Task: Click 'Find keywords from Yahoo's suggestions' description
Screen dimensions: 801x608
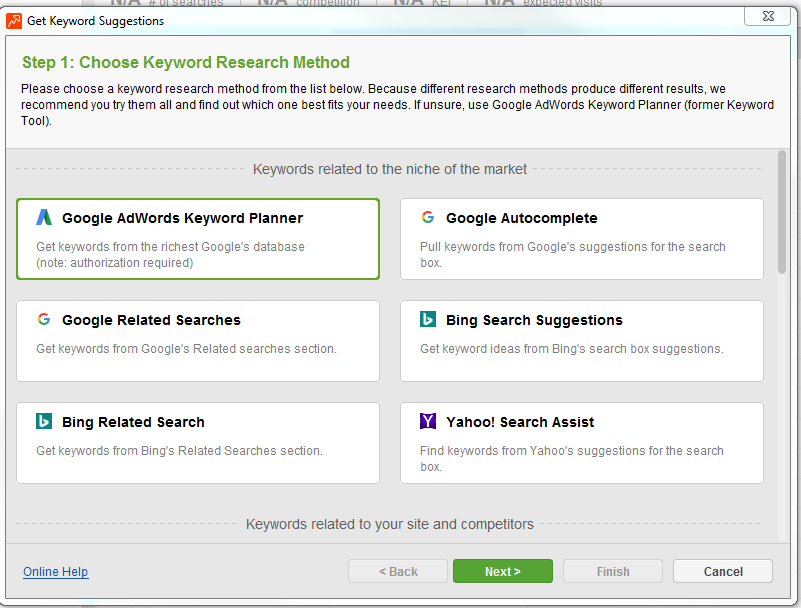Action: [x=572, y=458]
